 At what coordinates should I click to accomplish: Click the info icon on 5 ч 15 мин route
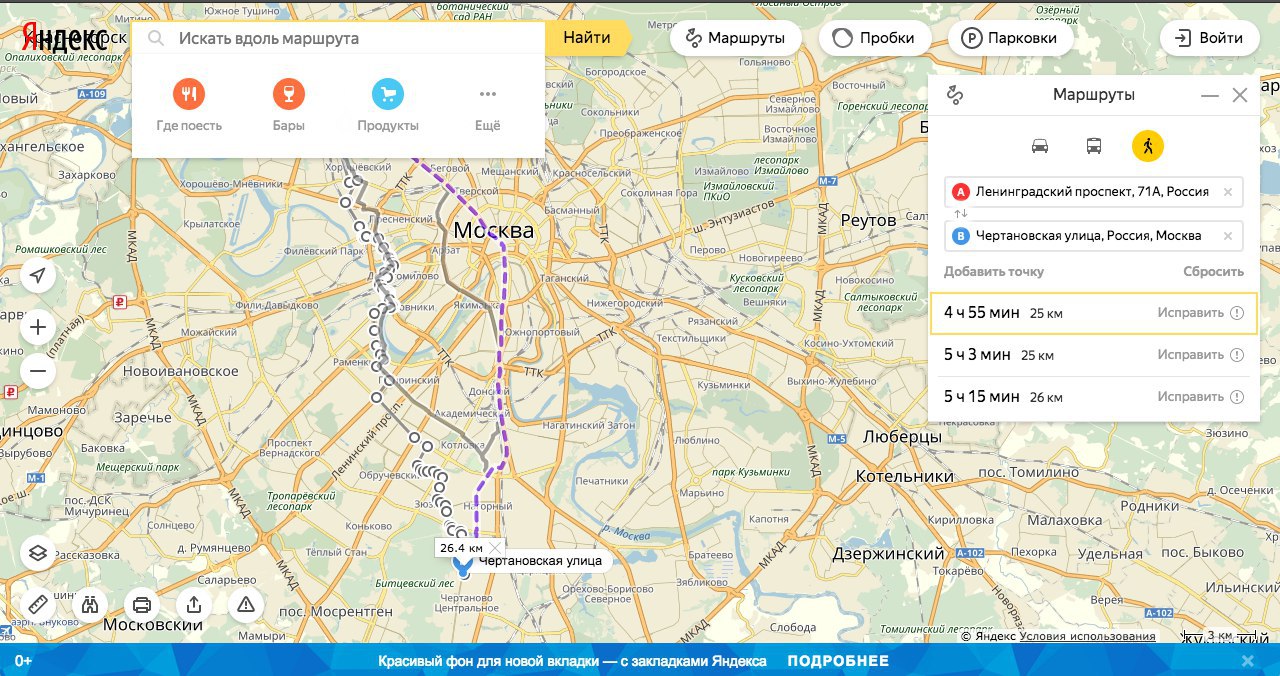point(1237,397)
